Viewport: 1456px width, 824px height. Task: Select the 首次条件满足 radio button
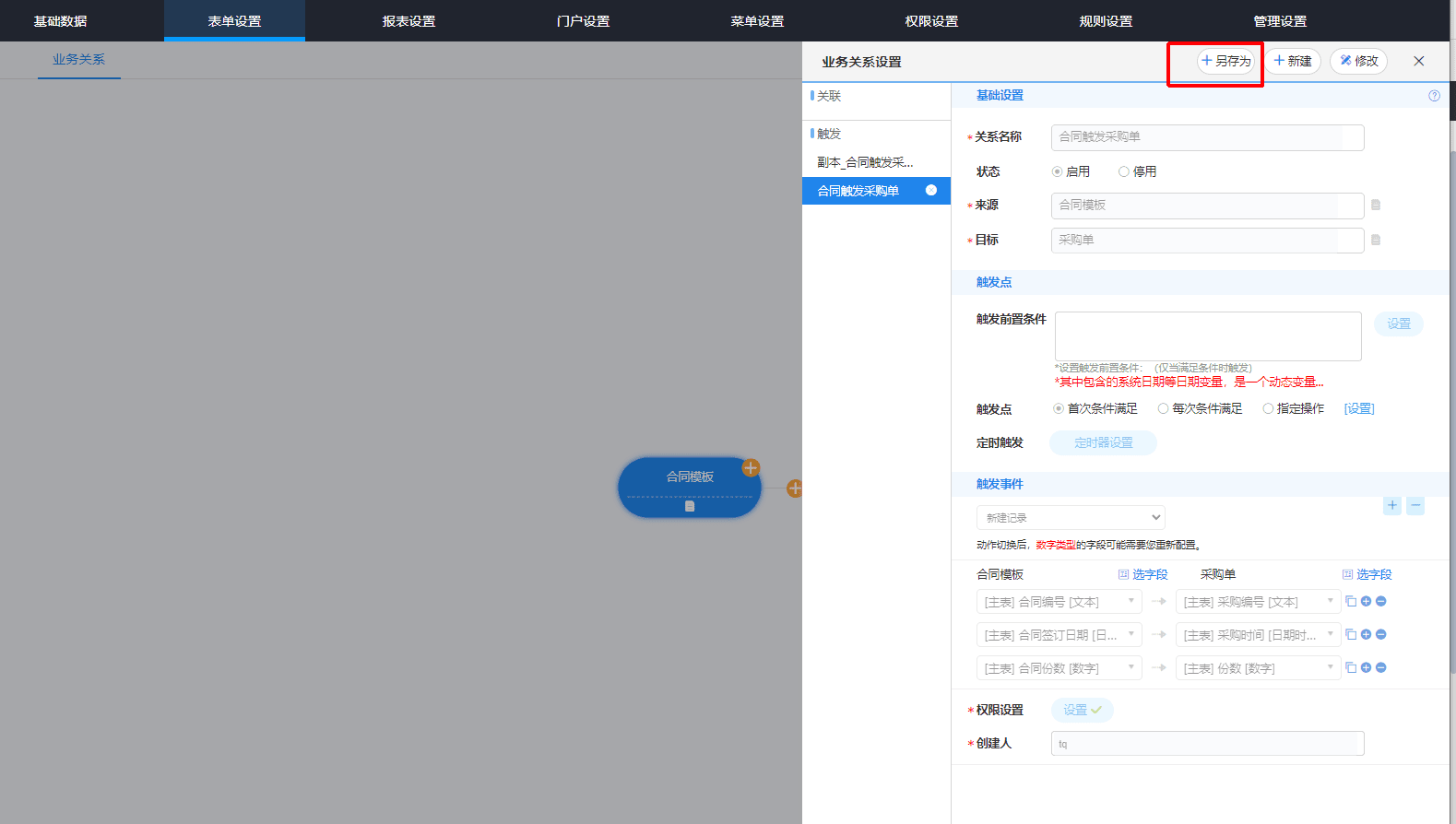point(1059,408)
